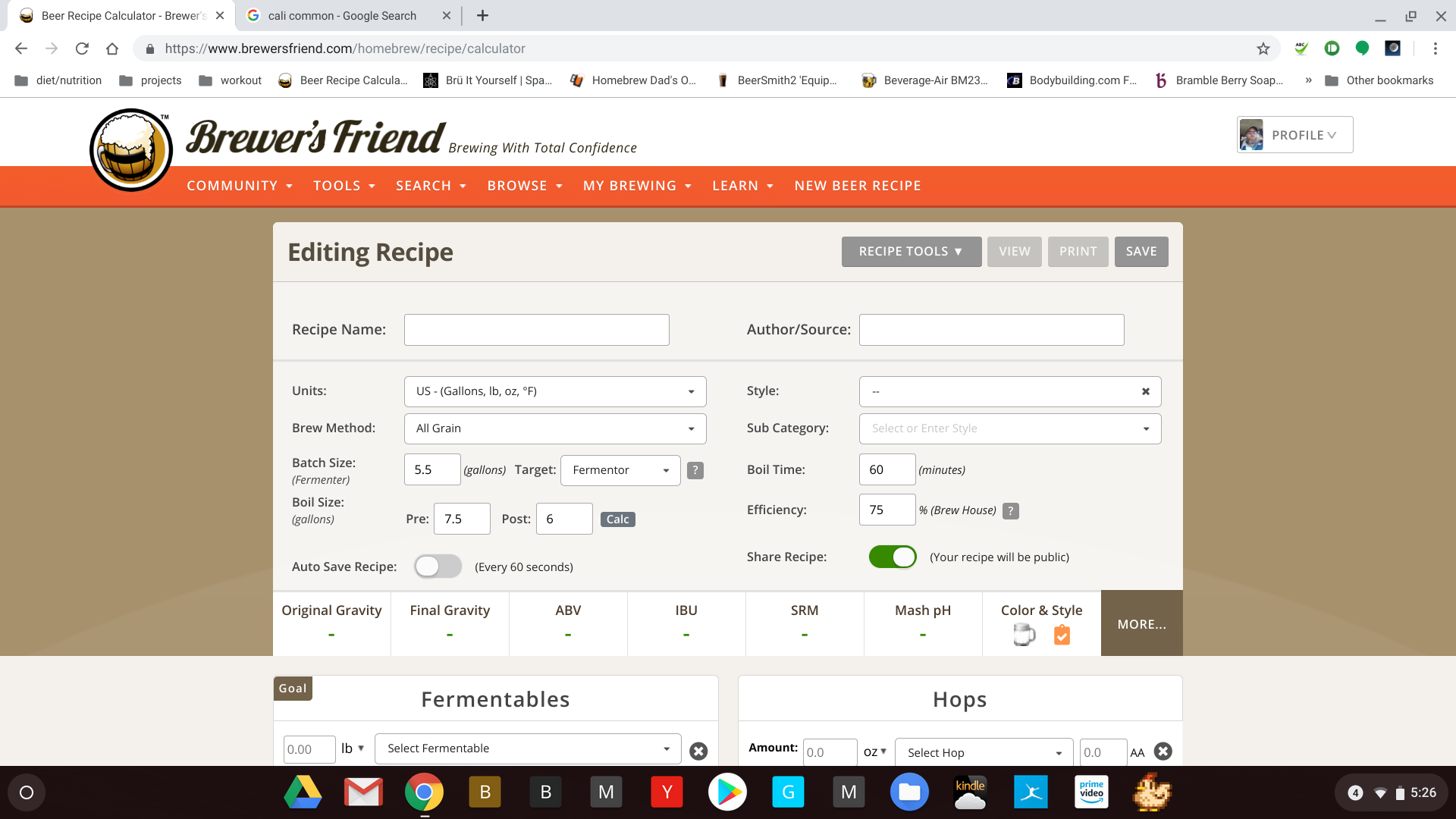The height and width of the screenshot is (819, 1456).
Task: Open the BROWSE menu
Action: pyautogui.click(x=525, y=186)
